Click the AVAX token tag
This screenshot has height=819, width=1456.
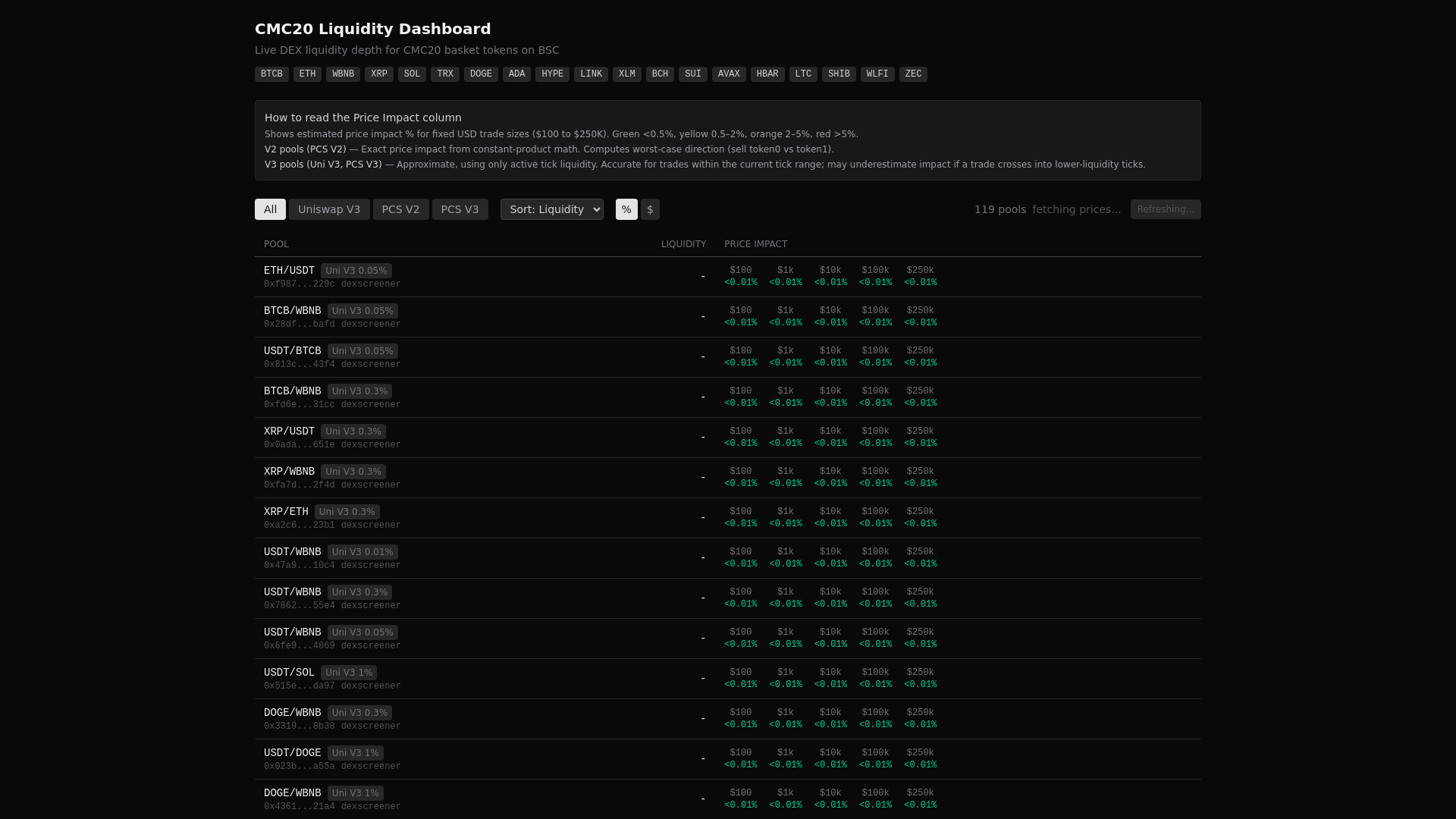pos(729,74)
